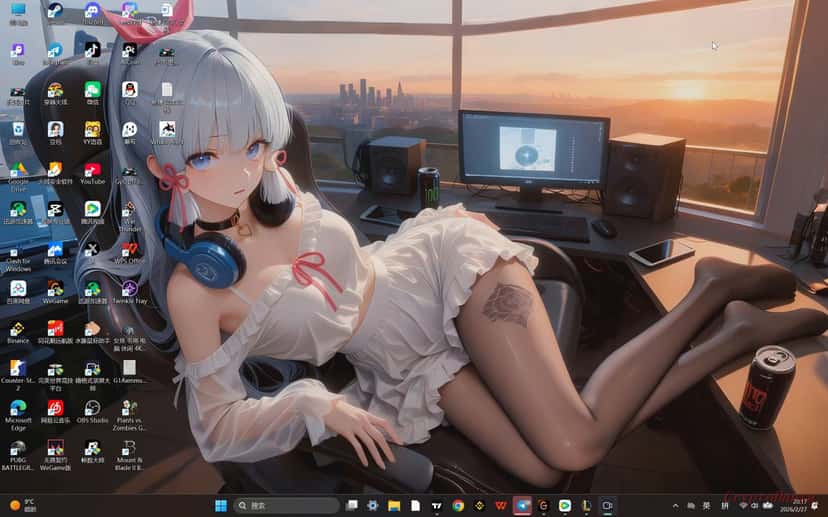Image resolution: width=828 pixels, height=517 pixels.
Task: Open the Twinkle Tray shortcut
Action: tap(129, 292)
